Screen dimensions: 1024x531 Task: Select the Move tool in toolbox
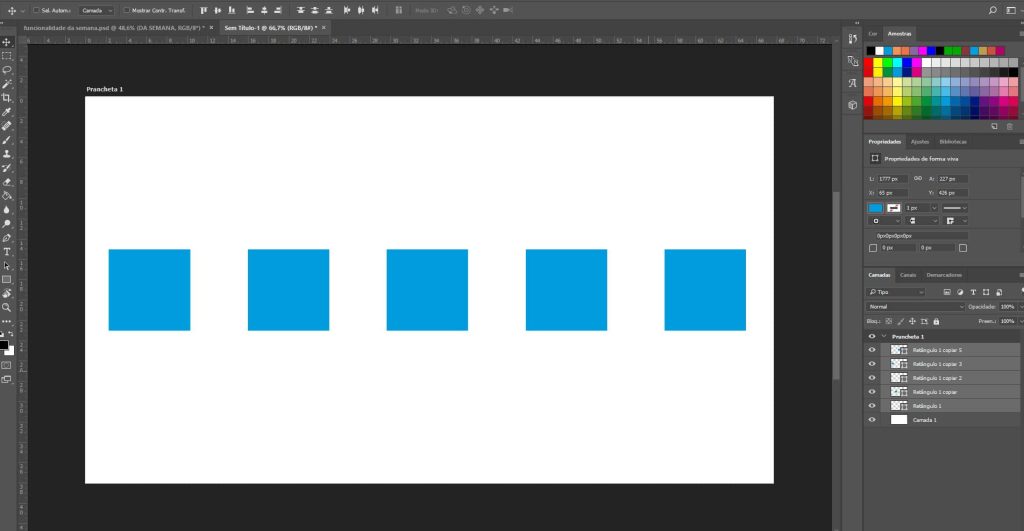point(7,42)
